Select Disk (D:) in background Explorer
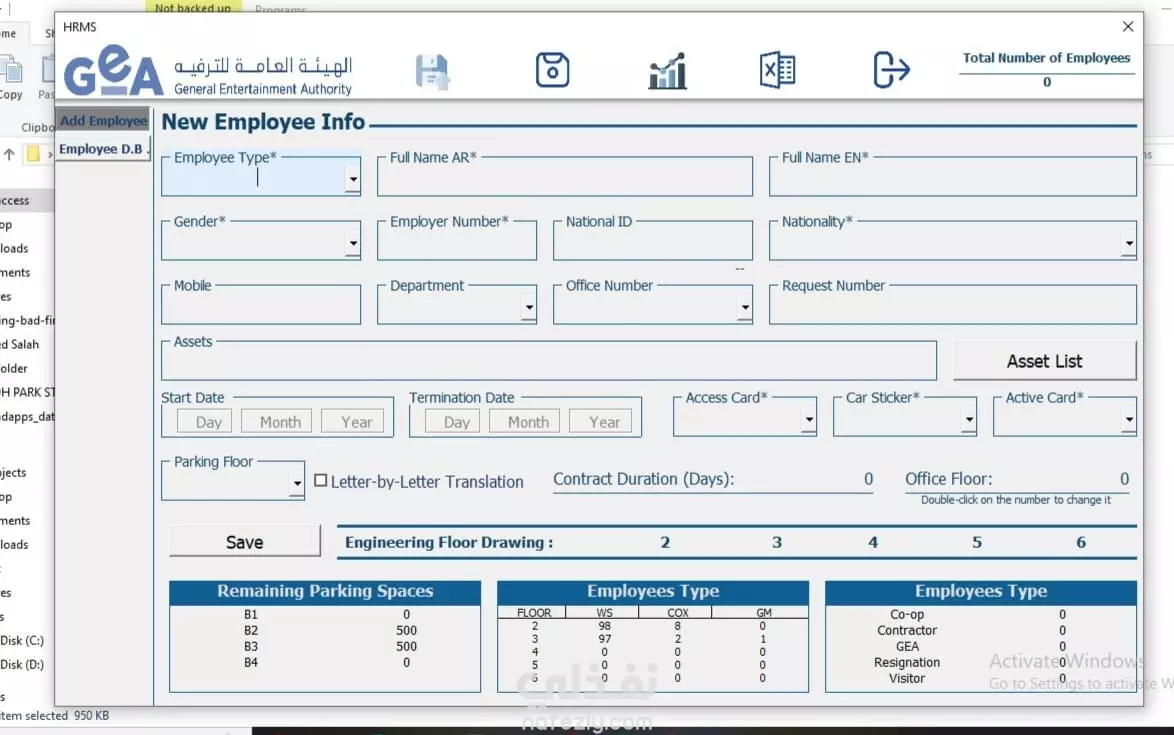This screenshot has height=735, width=1174. click(22, 665)
